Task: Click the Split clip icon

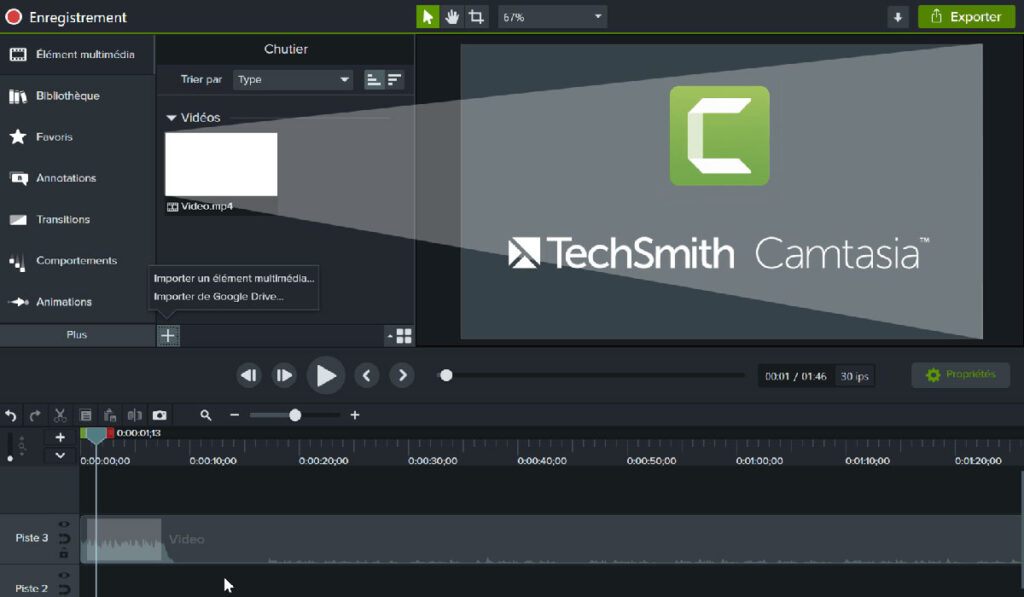Action: coord(135,415)
